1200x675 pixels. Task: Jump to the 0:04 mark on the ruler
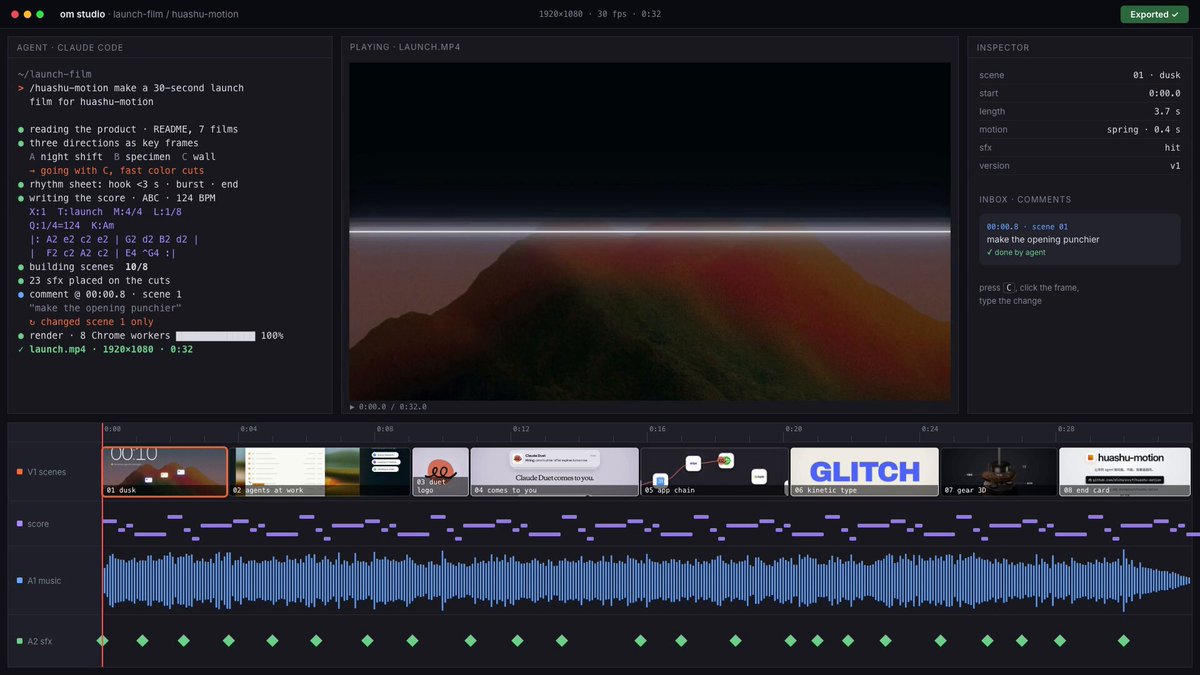248,429
